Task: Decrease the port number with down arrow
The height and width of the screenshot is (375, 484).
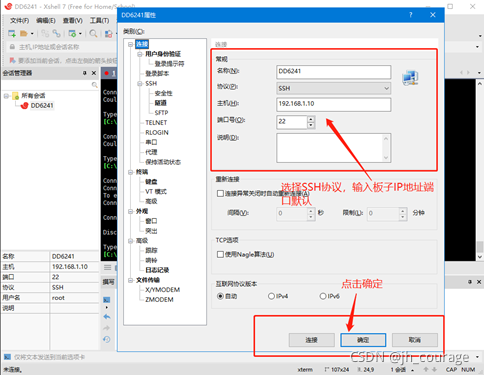Action: (x=311, y=125)
